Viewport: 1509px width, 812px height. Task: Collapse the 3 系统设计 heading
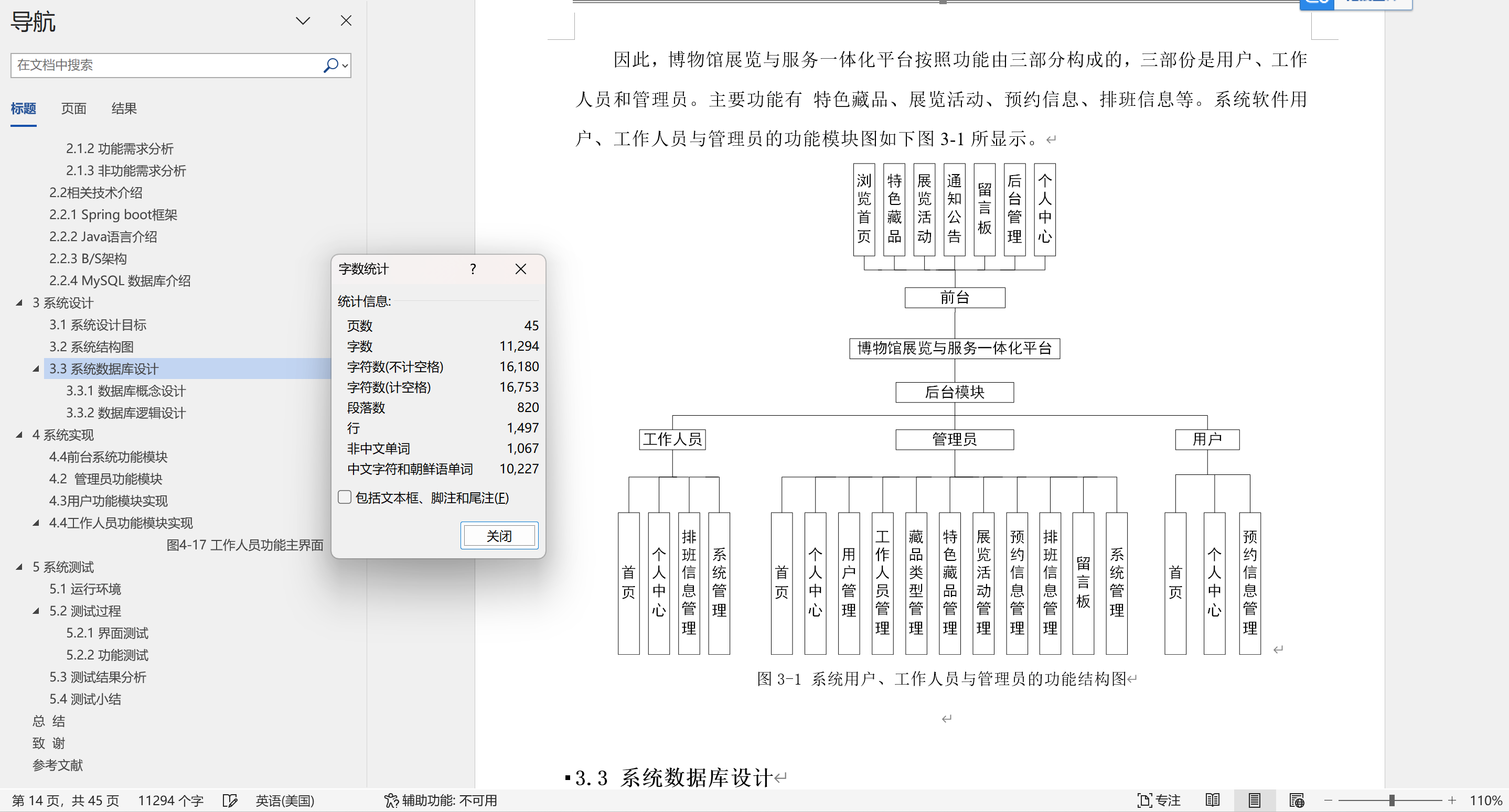[19, 302]
